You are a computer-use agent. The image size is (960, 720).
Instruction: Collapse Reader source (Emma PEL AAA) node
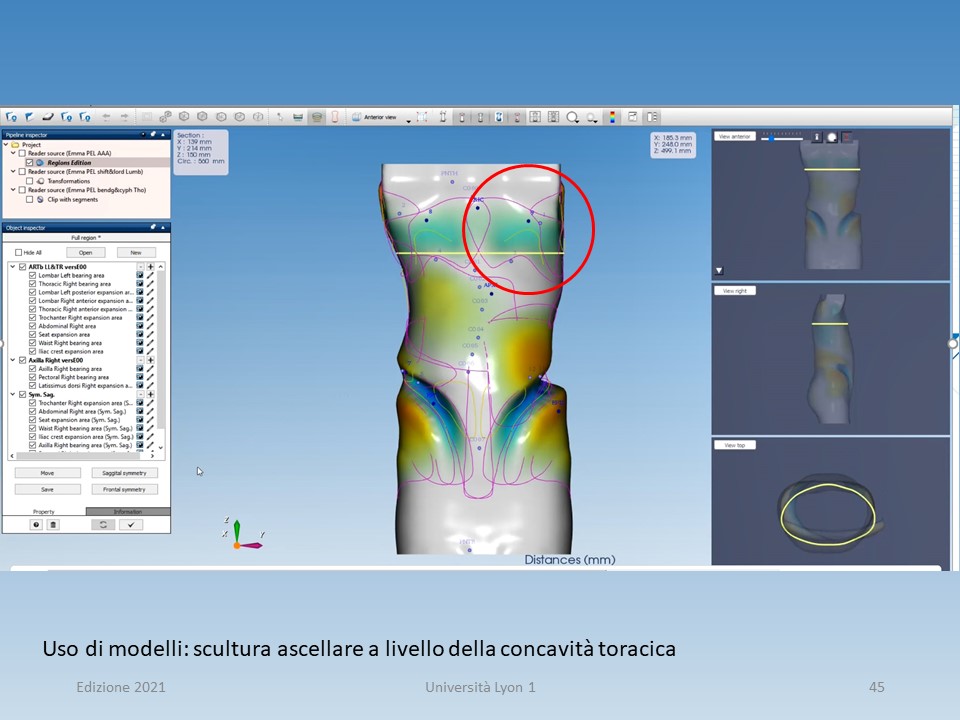13,154
